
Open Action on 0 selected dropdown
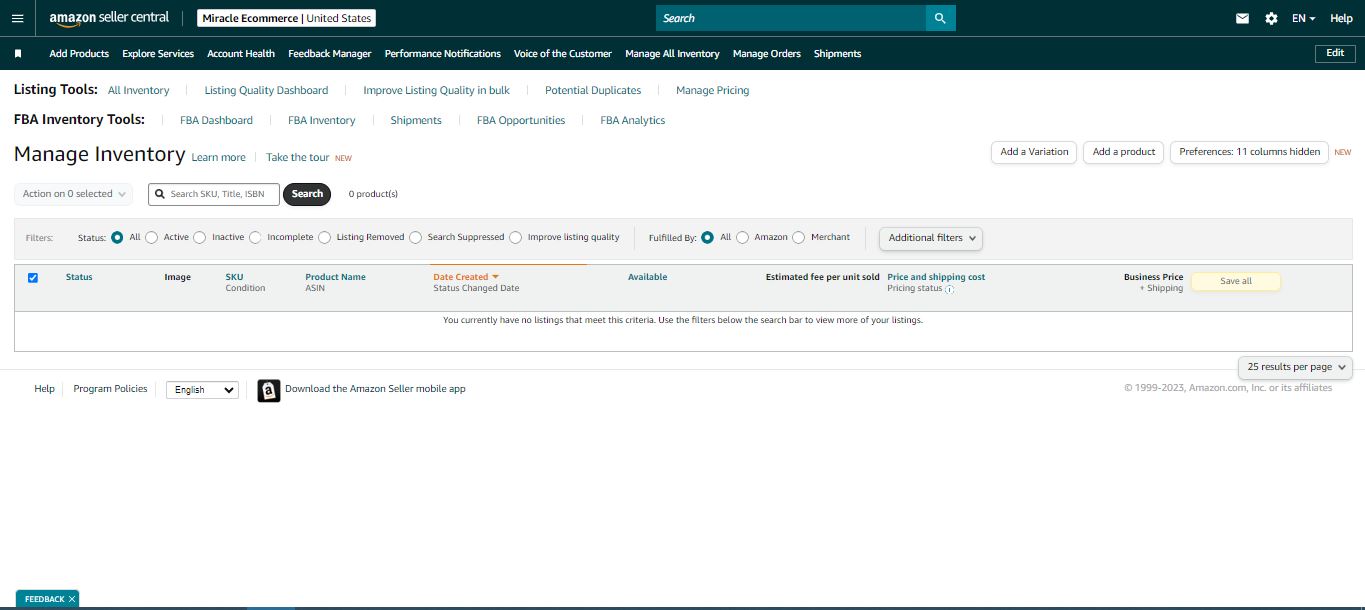74,194
